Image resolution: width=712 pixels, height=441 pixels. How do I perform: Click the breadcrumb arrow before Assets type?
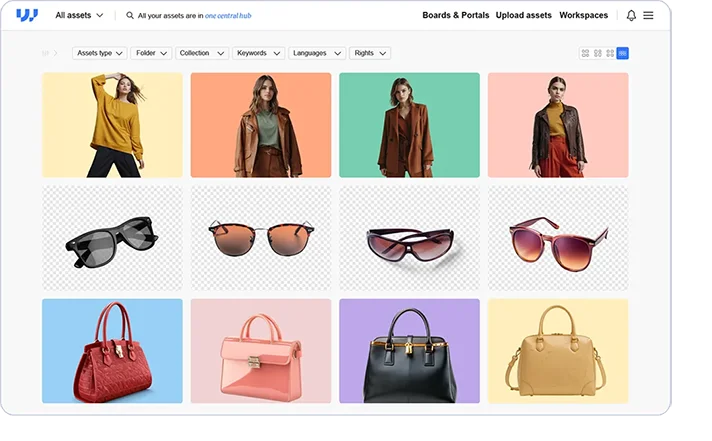tap(55, 53)
